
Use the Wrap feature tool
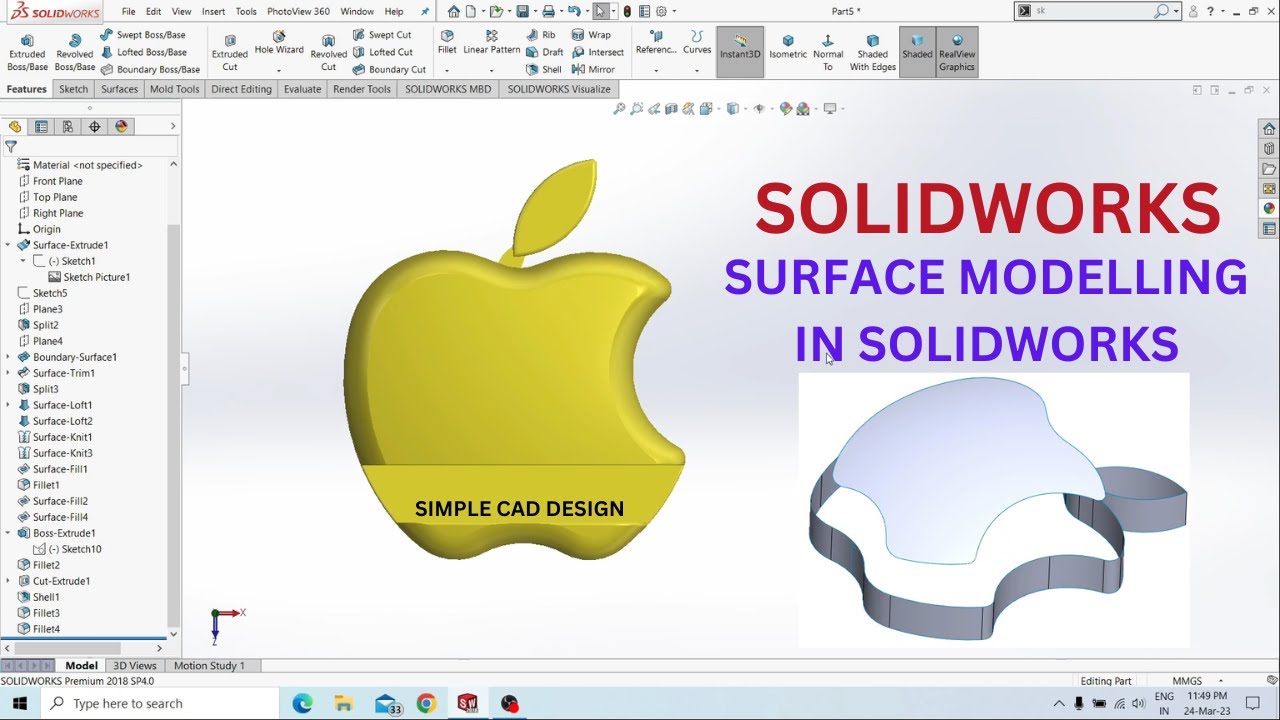(591, 35)
